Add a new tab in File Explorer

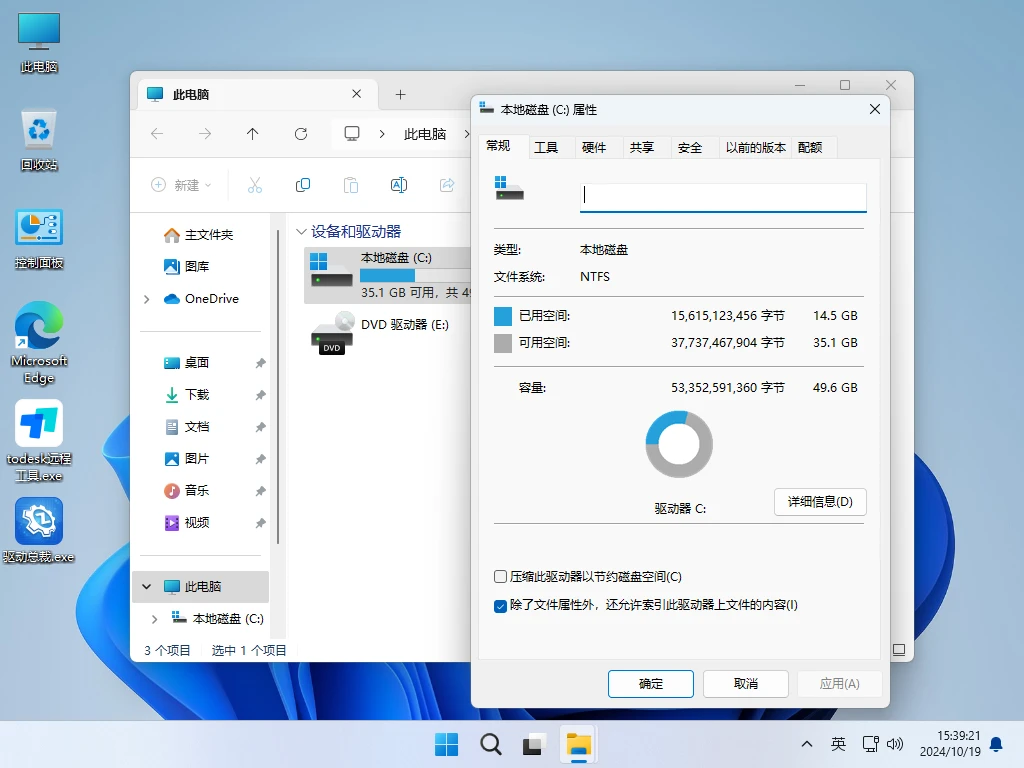[x=400, y=95]
